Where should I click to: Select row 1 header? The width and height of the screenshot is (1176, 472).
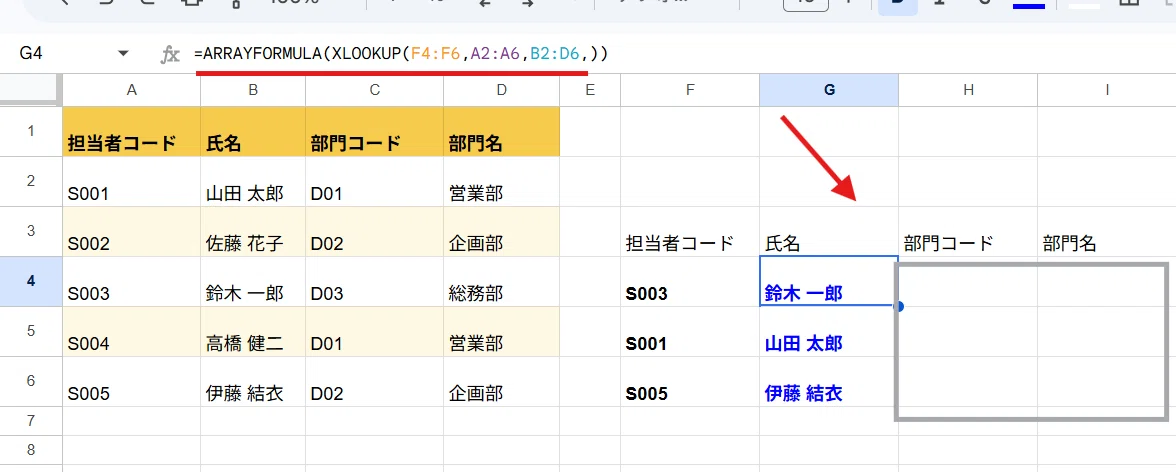click(31, 131)
